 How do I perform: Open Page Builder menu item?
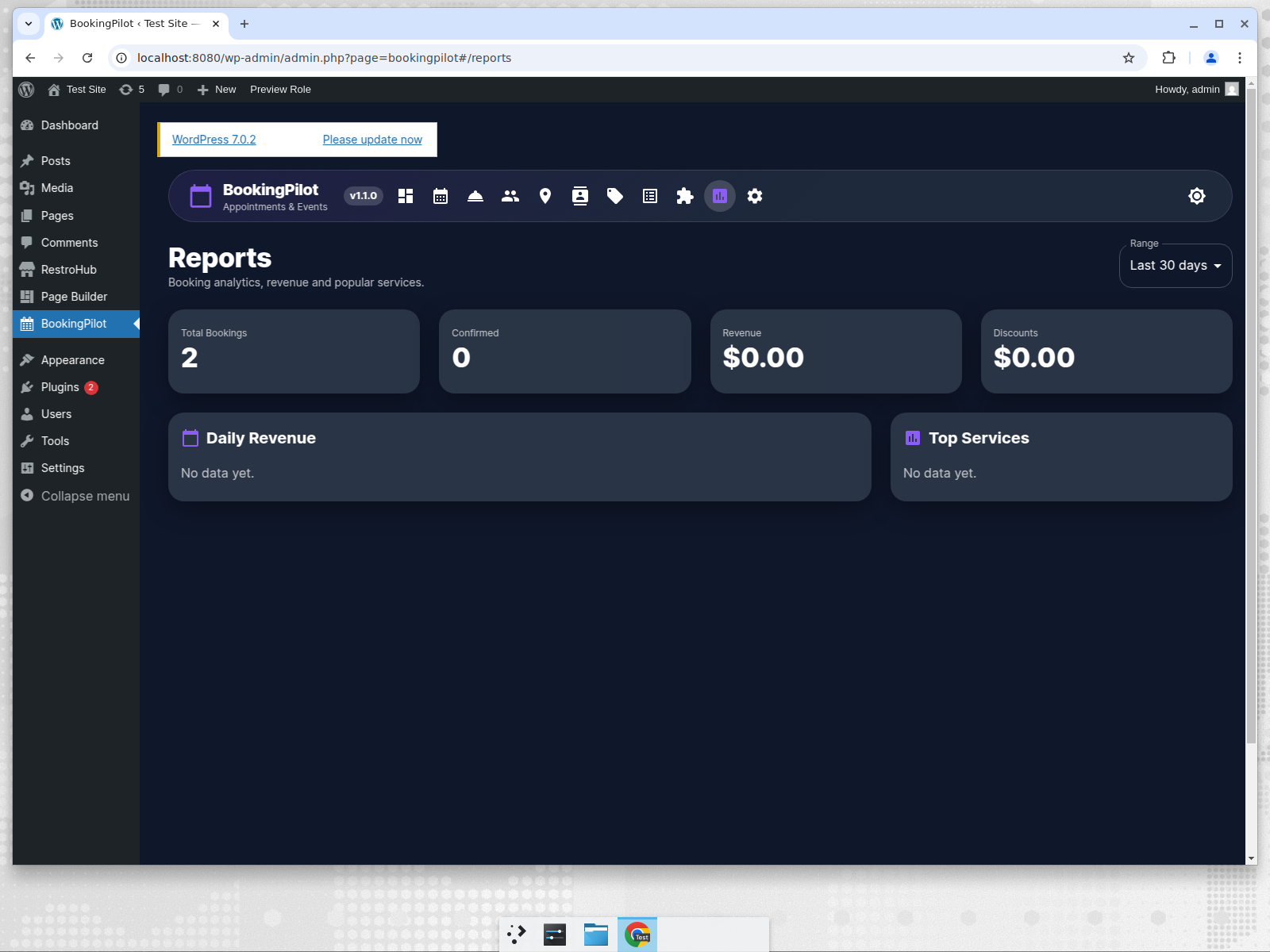(76, 297)
